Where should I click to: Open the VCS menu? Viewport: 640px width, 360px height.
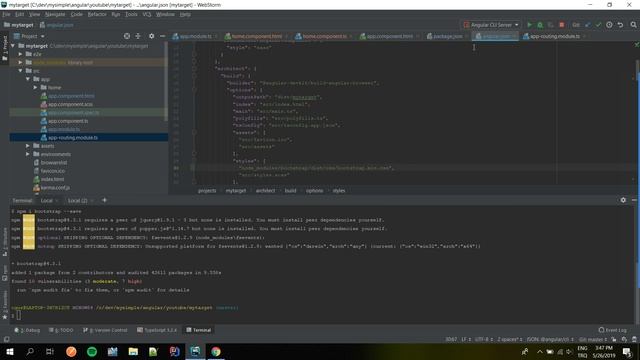[147, 14]
